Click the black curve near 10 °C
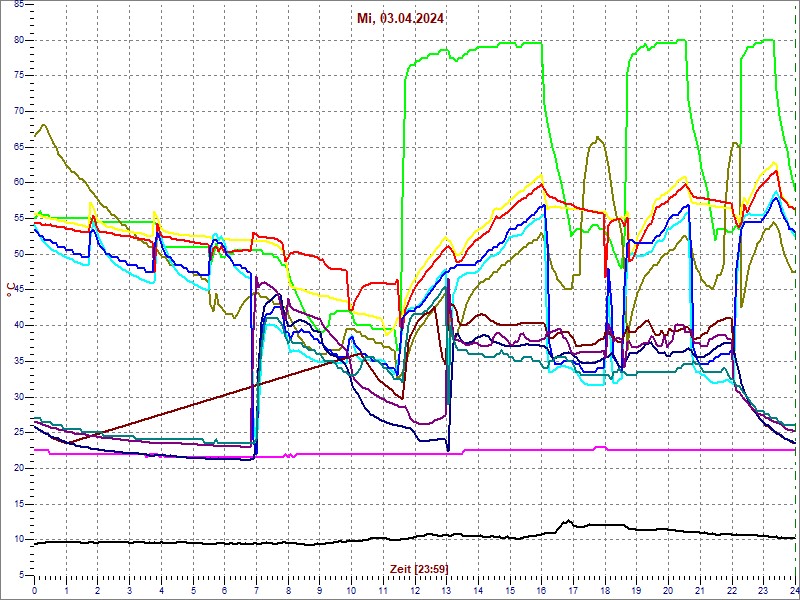Image resolution: width=800 pixels, height=600 pixels. pos(300,542)
